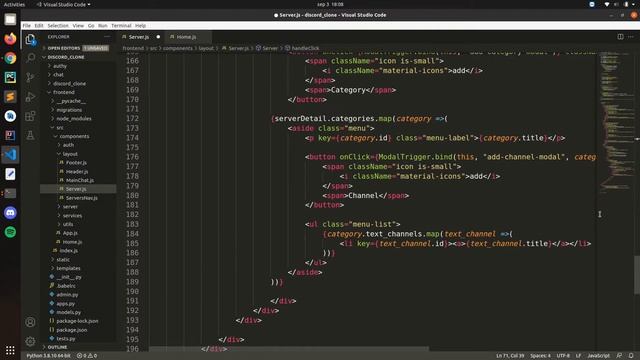Viewport: 640px width, 360px height.
Task: Open the Manage gear menu
Action: point(30,341)
